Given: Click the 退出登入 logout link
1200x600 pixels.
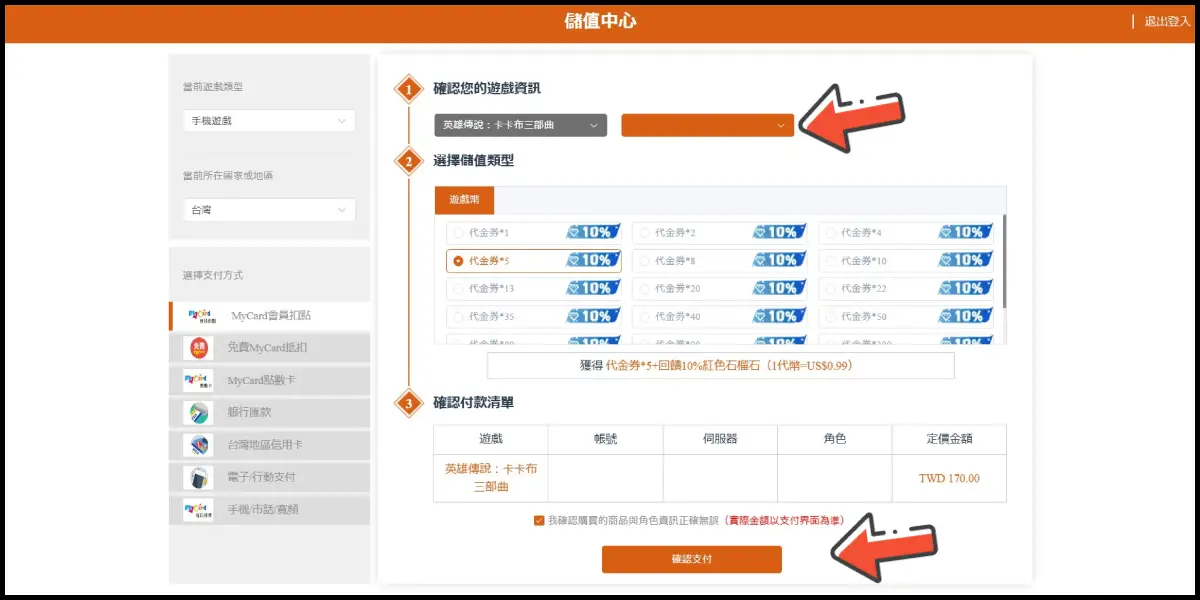Looking at the screenshot, I should coord(1167,21).
